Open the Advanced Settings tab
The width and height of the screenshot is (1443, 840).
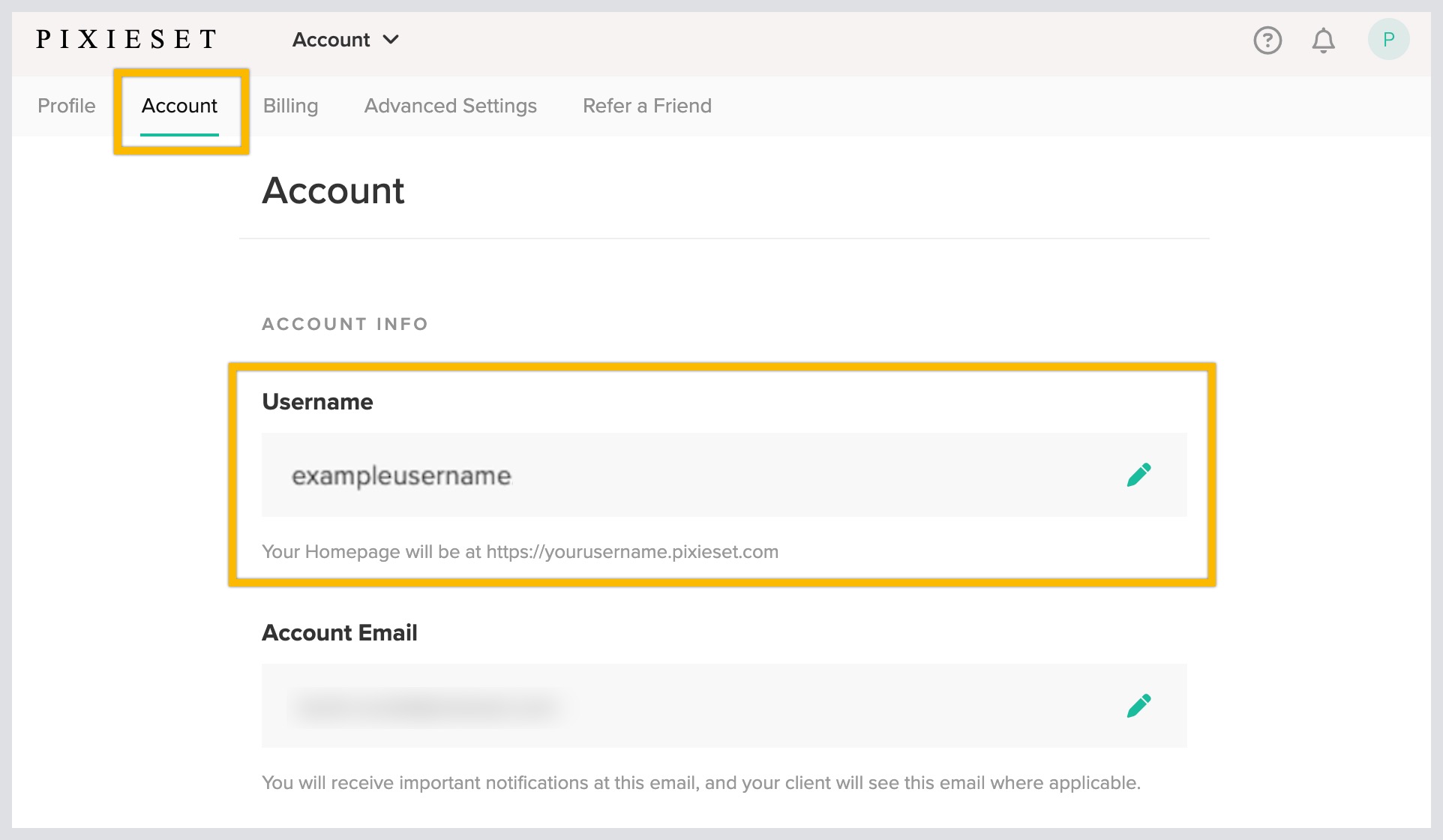(x=451, y=106)
